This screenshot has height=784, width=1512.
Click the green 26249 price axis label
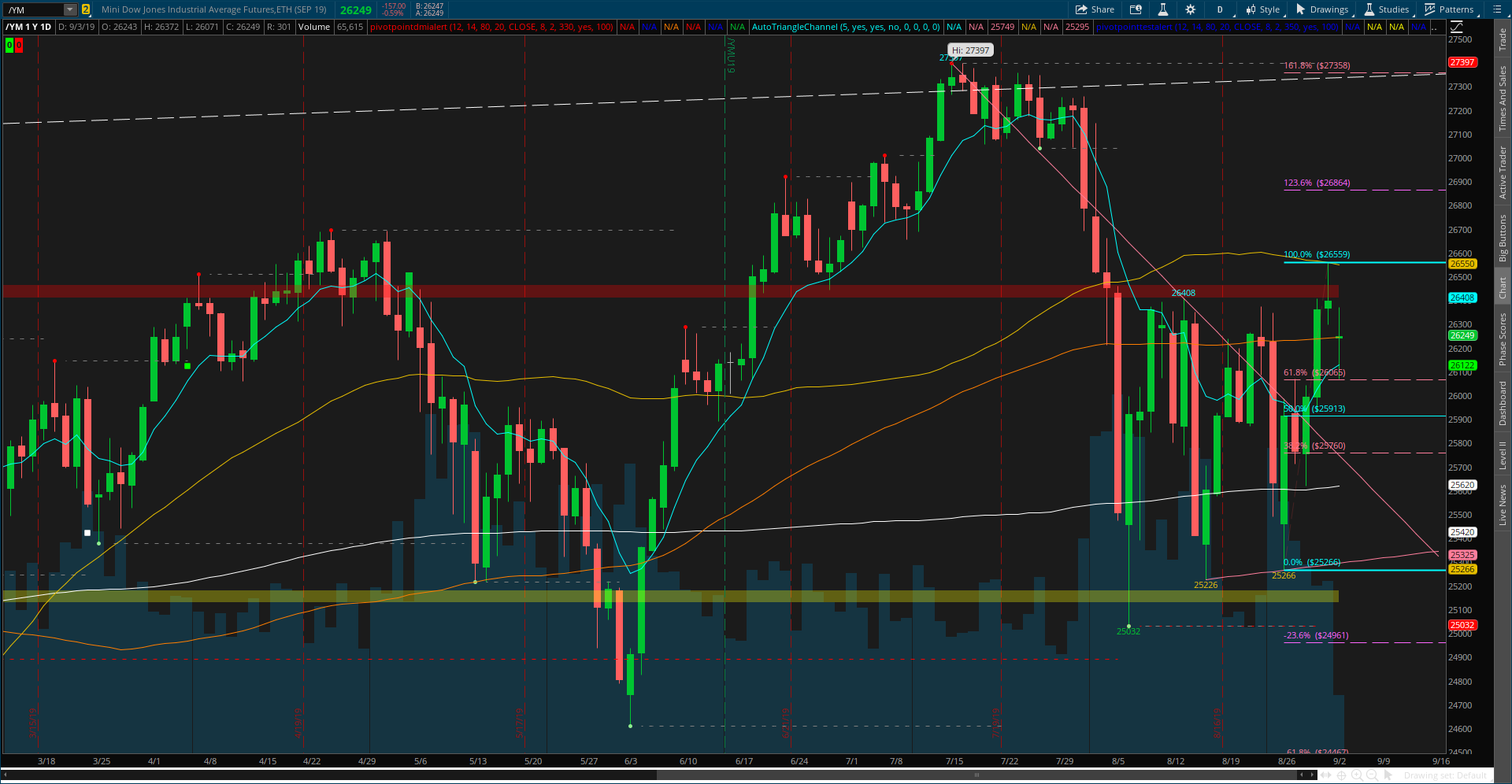coord(1462,335)
